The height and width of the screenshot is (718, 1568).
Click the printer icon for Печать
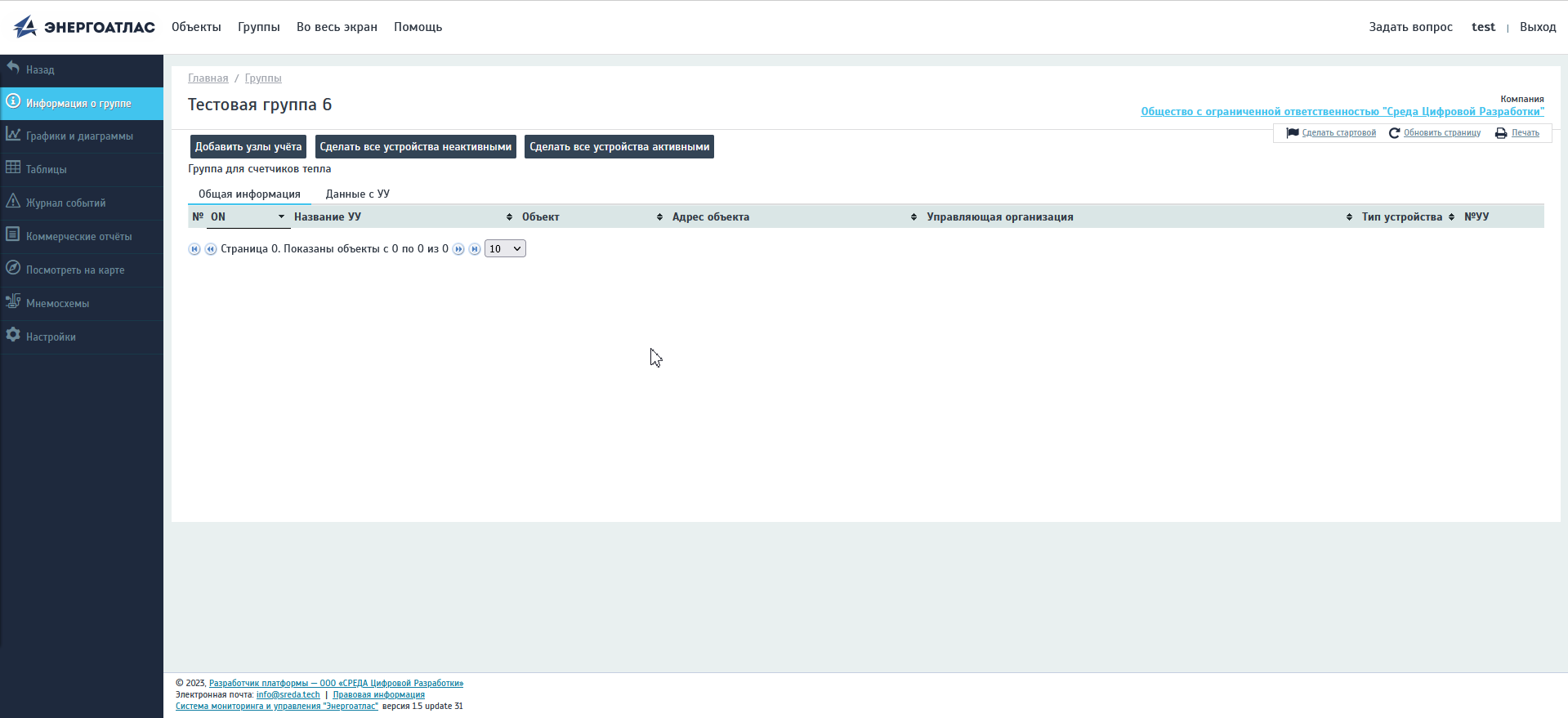(x=1501, y=133)
